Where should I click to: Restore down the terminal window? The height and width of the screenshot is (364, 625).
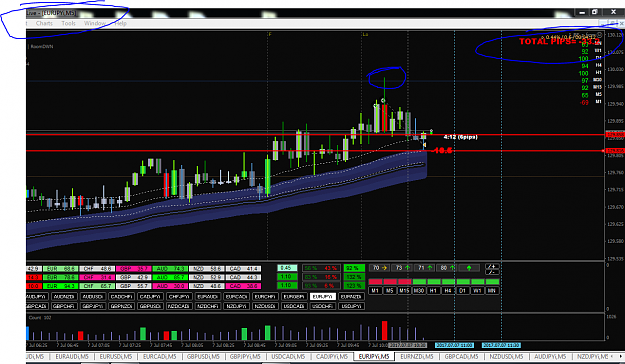click(594, 12)
